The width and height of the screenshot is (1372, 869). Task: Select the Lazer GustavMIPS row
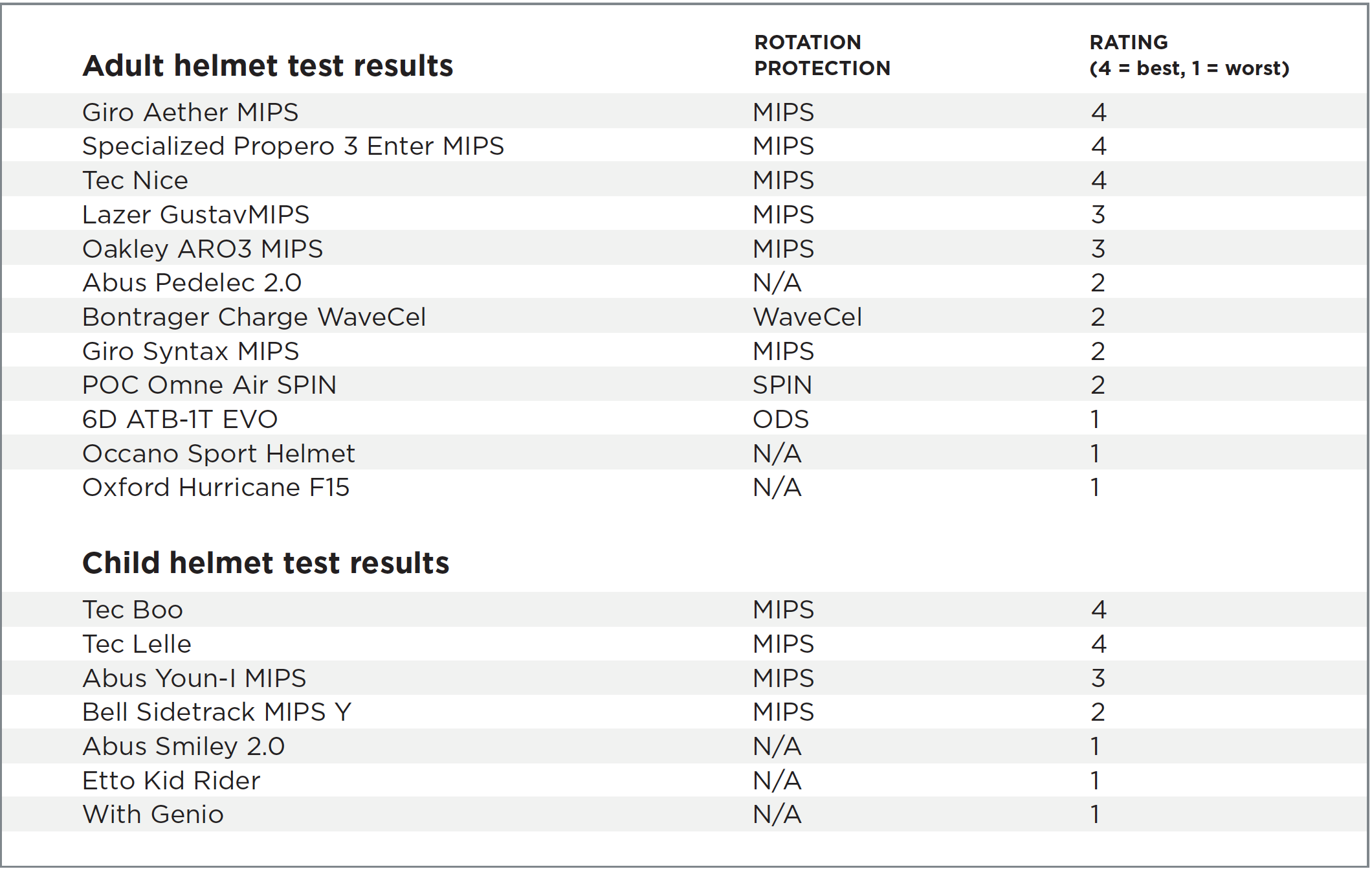685,214
